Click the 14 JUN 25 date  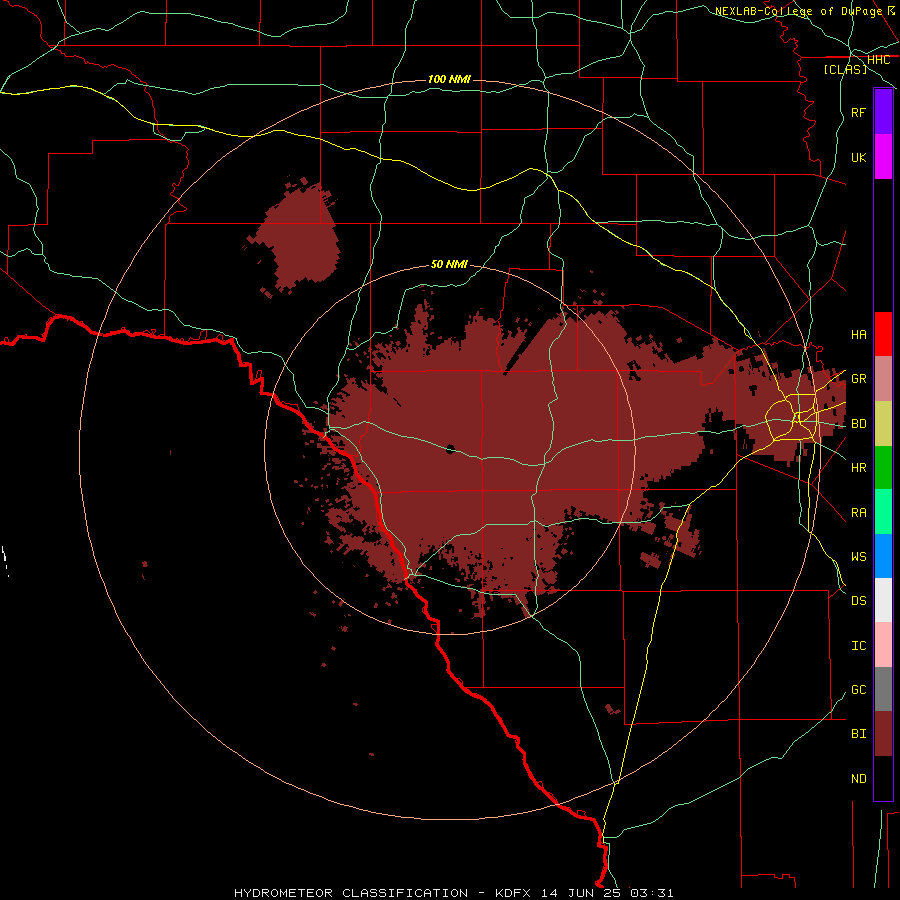pyautogui.click(x=581, y=893)
